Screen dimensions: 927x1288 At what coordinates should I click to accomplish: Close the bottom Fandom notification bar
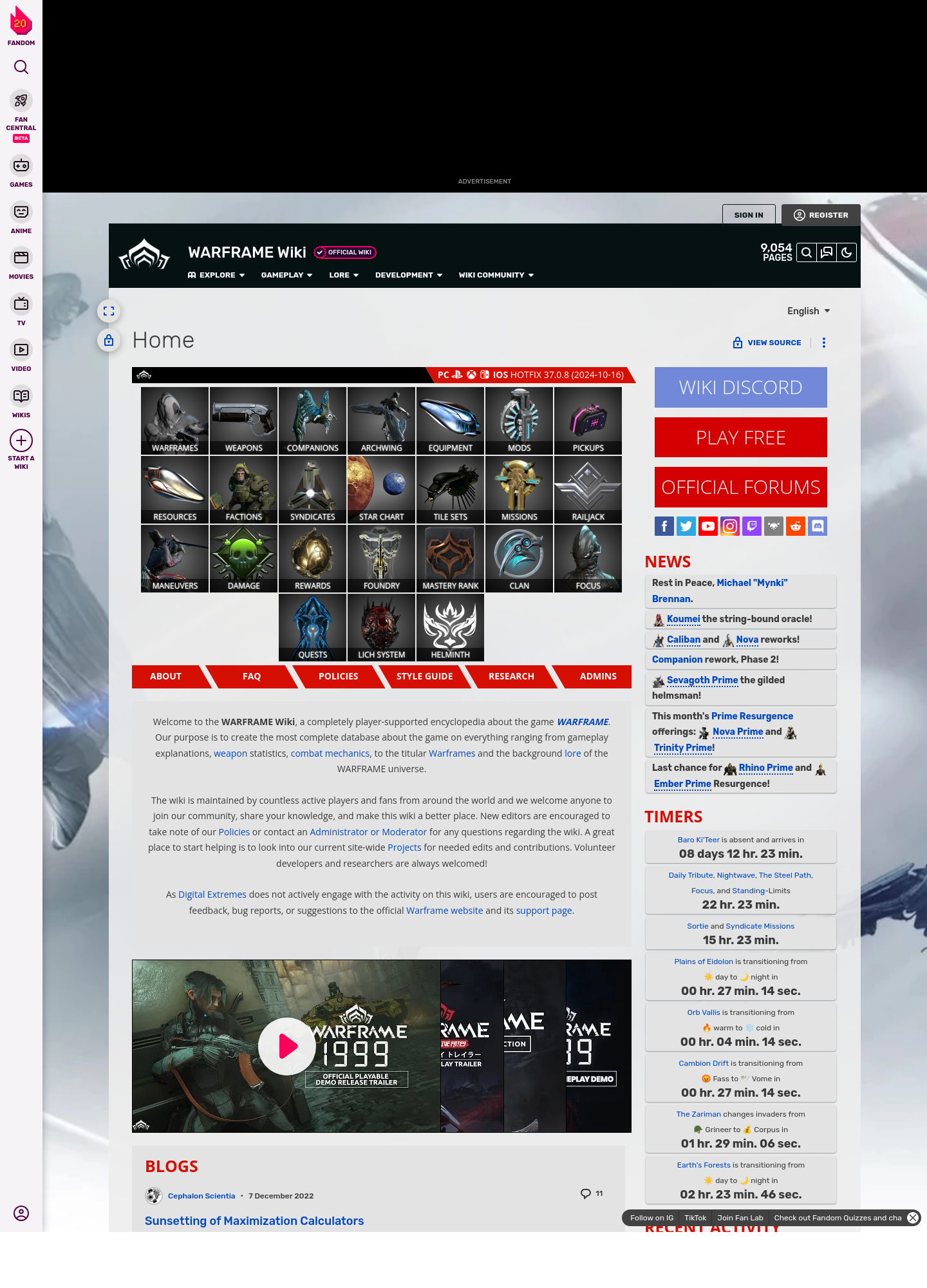[x=913, y=1218]
